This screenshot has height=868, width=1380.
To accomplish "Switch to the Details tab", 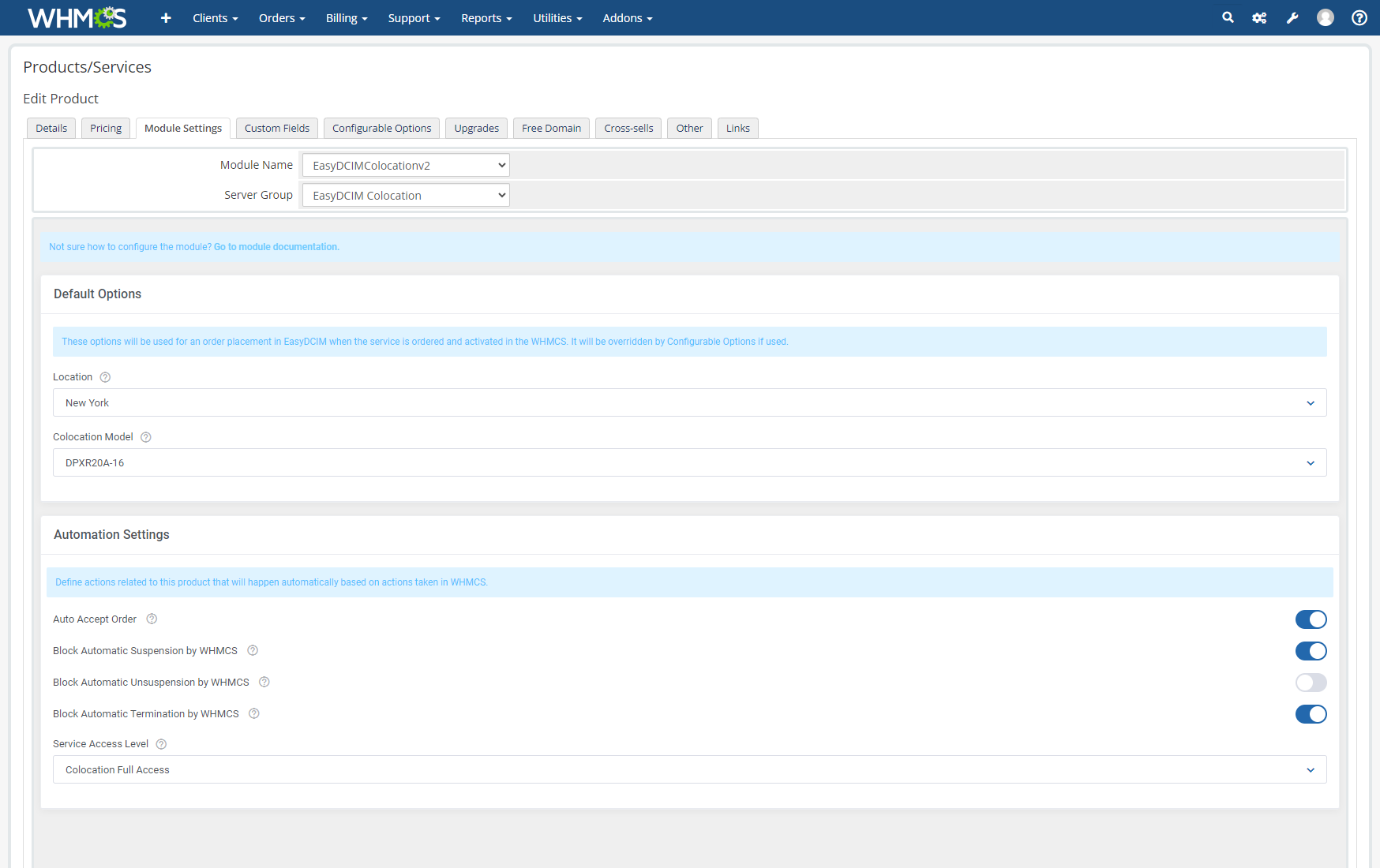I will coord(51,128).
